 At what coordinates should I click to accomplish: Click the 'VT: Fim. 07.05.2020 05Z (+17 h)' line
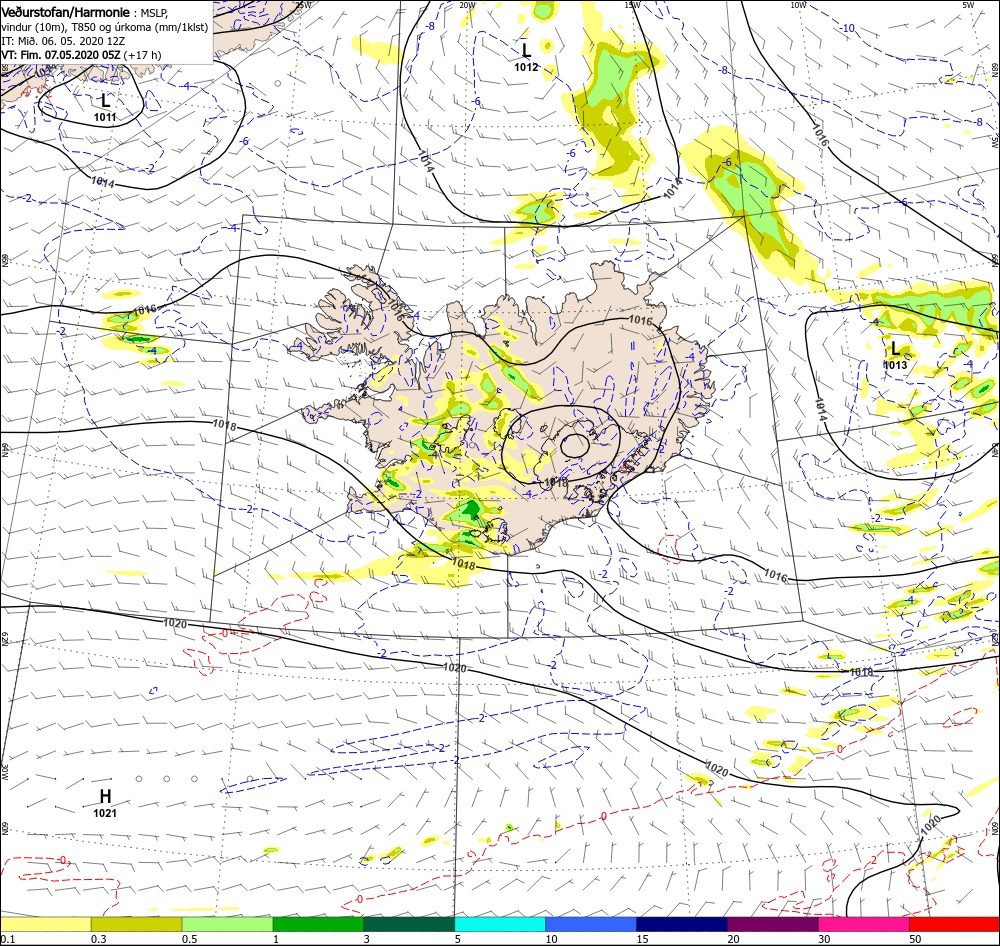[x=82, y=55]
